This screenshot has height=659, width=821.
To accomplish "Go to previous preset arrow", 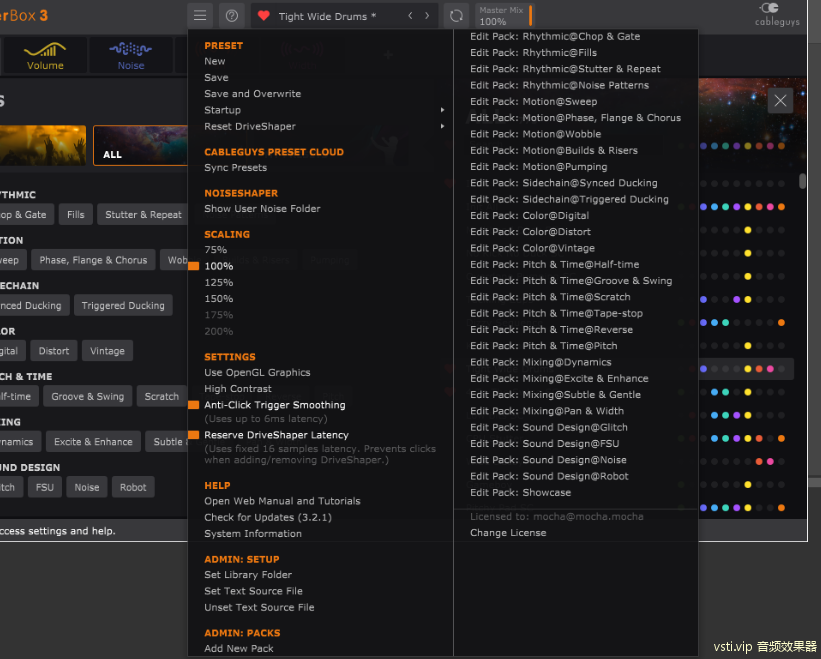I will (410, 16).
